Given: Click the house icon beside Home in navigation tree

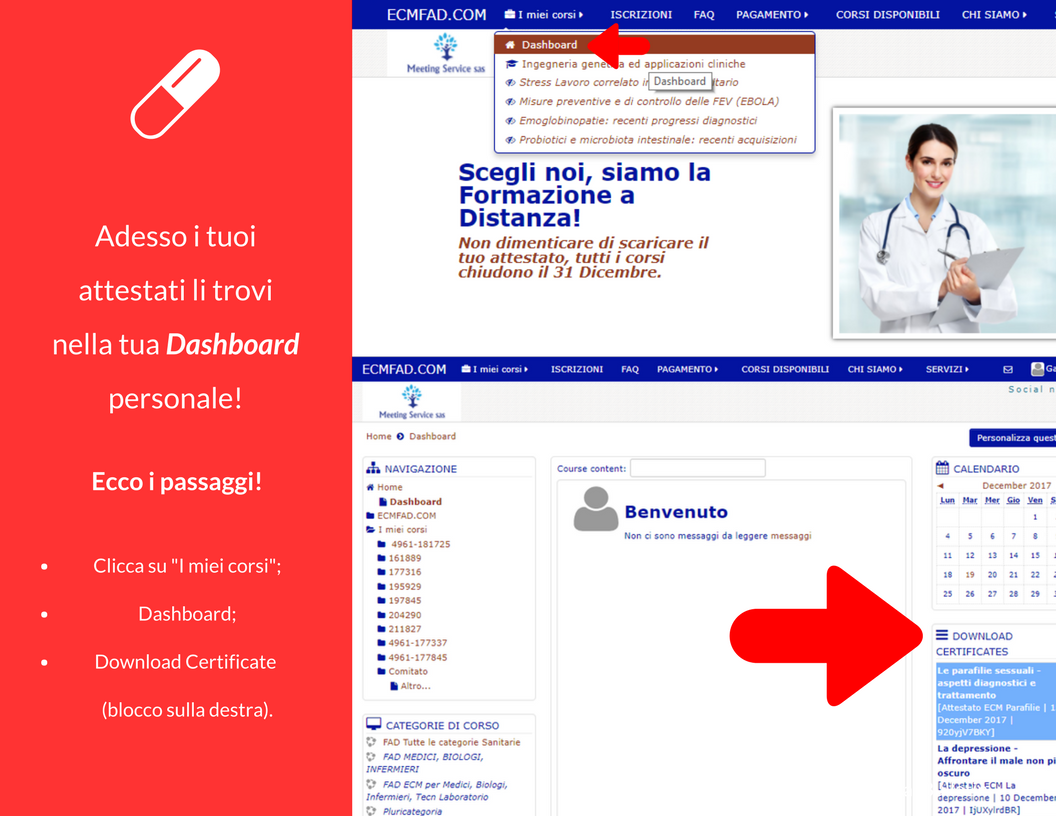Looking at the screenshot, I should click(370, 487).
